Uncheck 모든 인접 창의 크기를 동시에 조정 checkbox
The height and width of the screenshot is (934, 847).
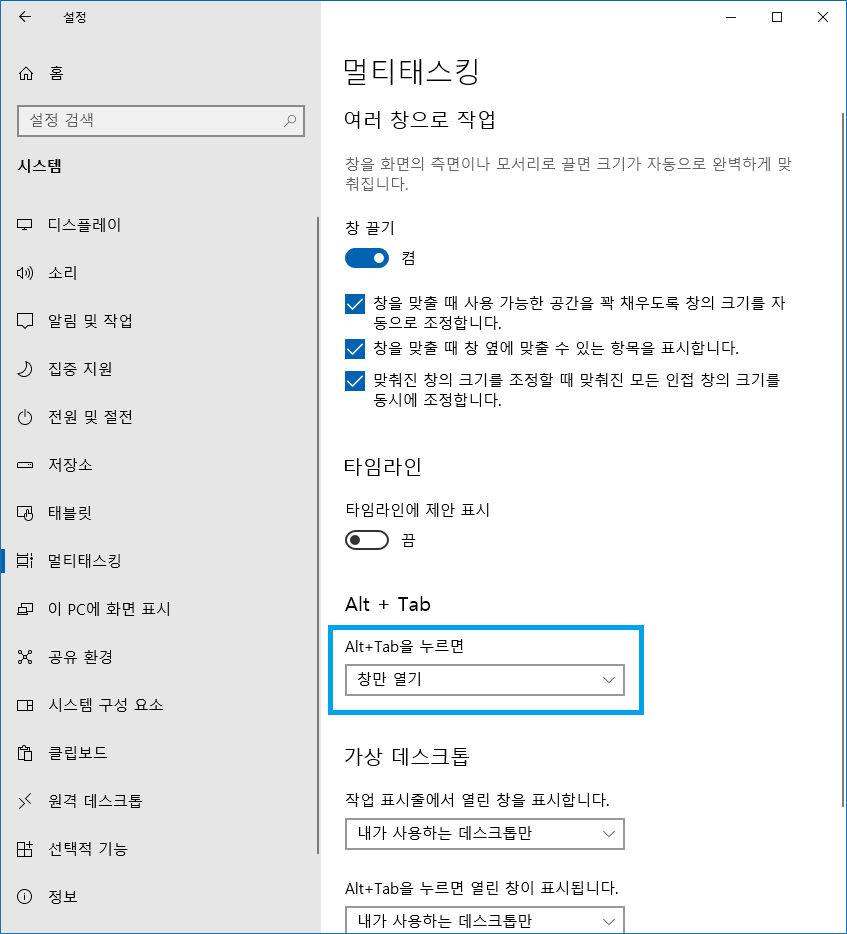tap(354, 381)
